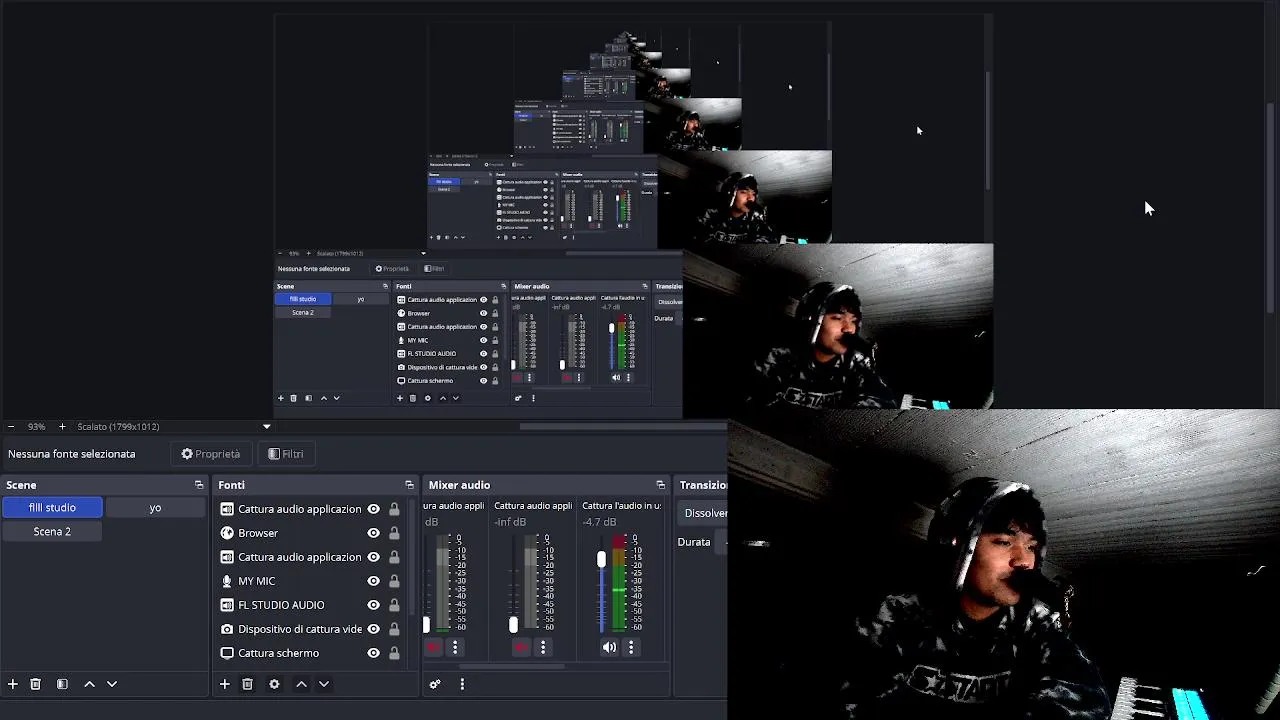Viewport: 1280px width, 720px height.
Task: Click the Proprietà button
Action: [x=210, y=454]
